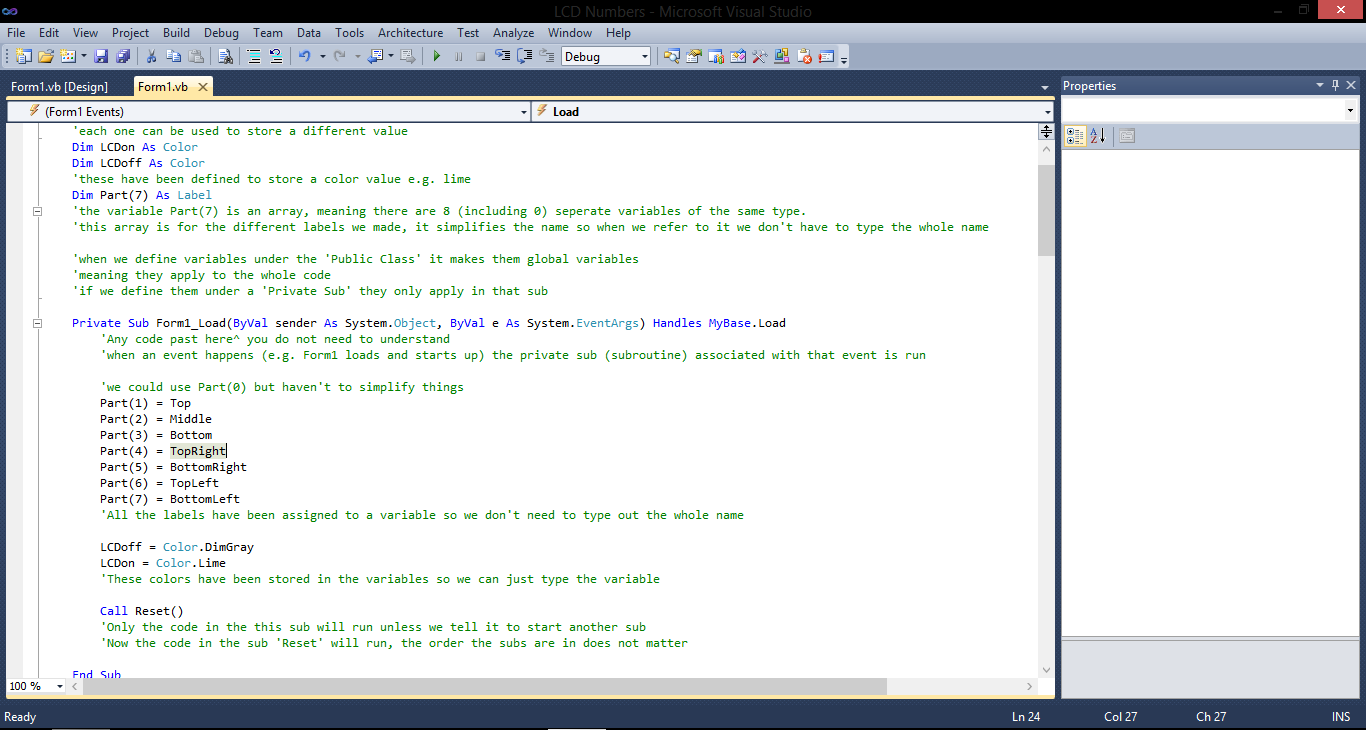
Task: Open the Tools menu
Action: pyautogui.click(x=349, y=33)
